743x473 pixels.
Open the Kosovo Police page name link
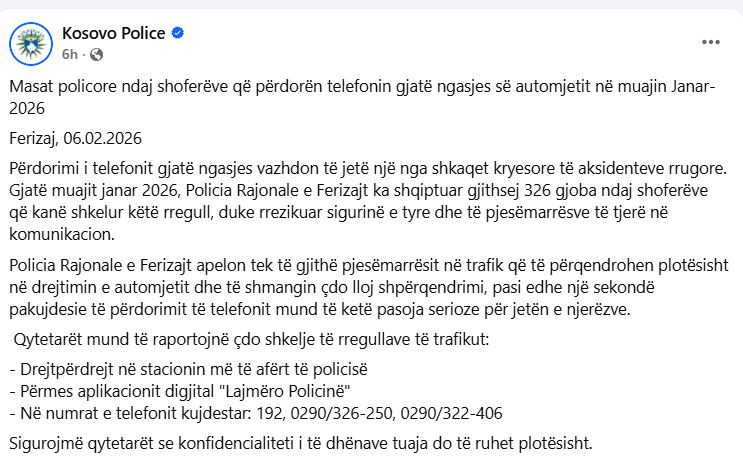pos(115,33)
